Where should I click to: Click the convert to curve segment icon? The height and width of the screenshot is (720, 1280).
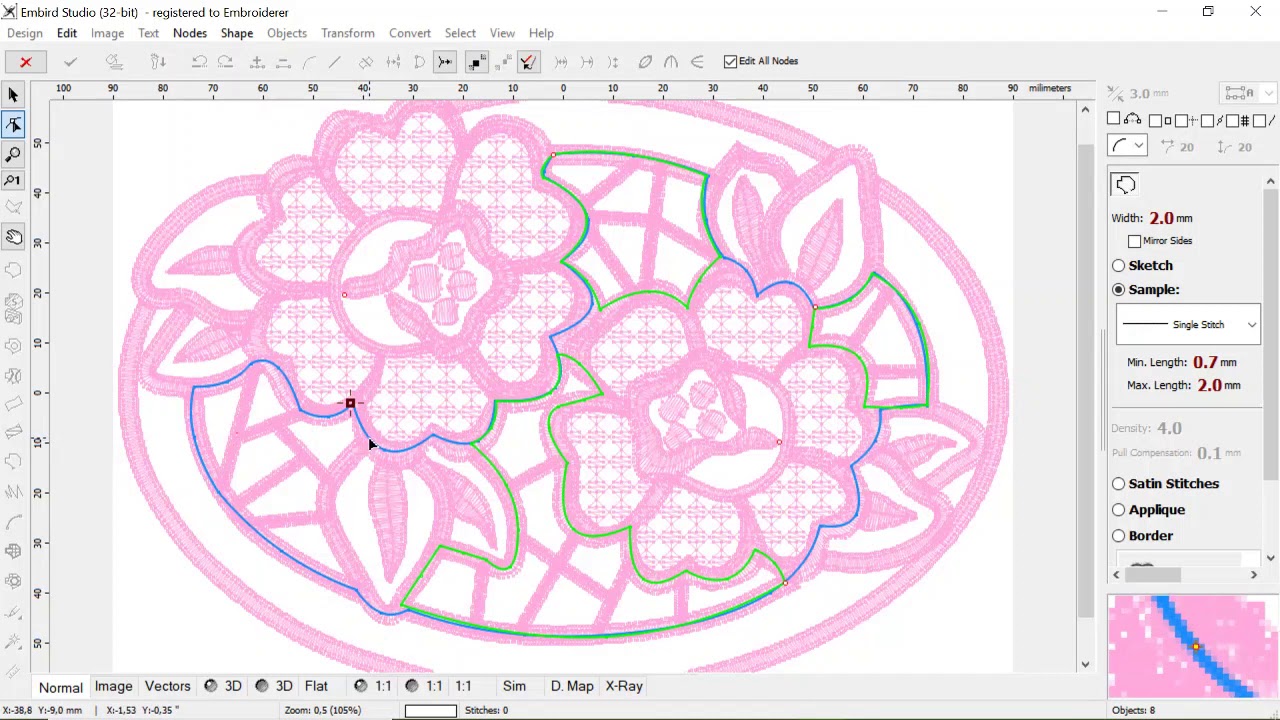click(309, 62)
